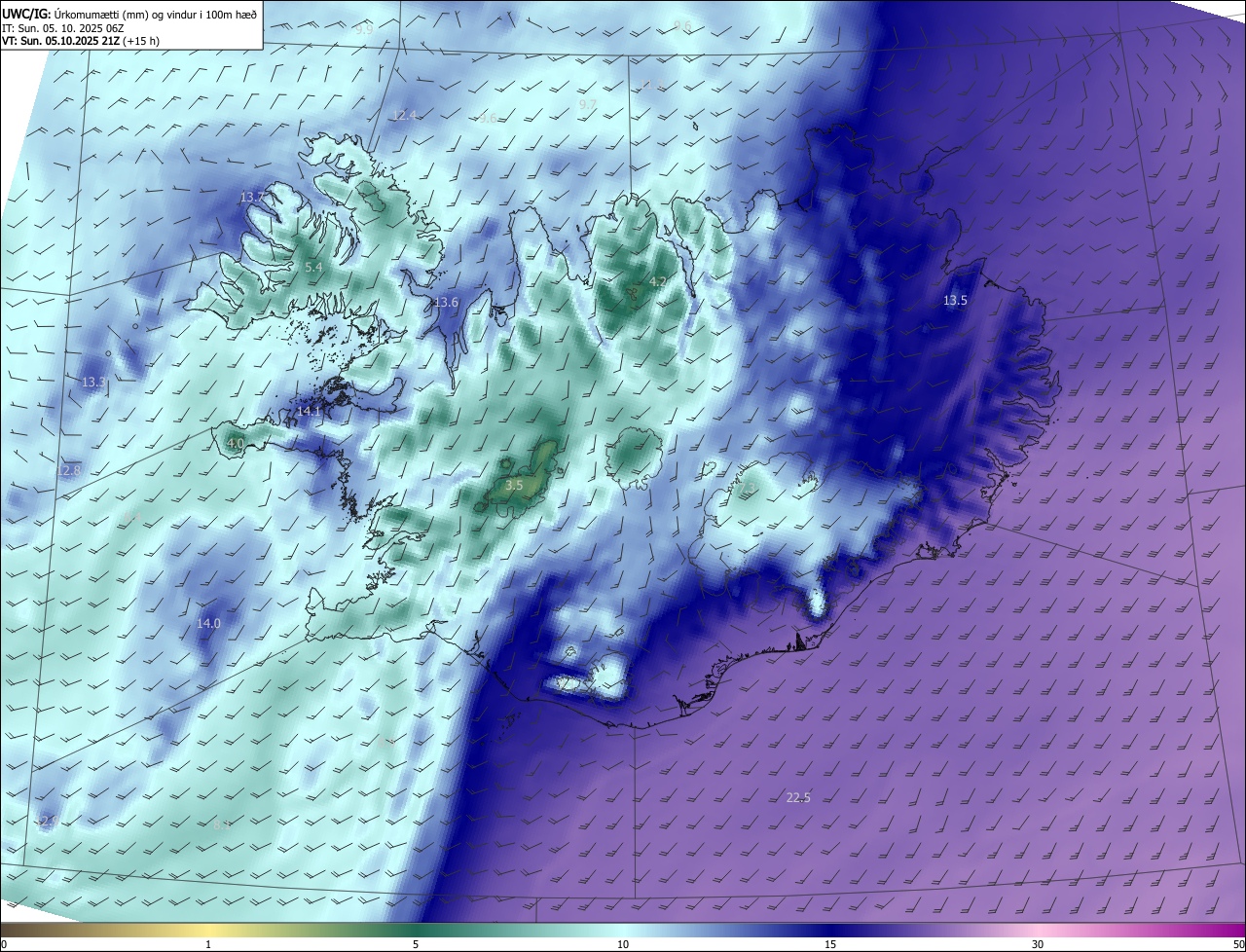1246x952 pixels.
Task: Select the 13.7 value label
Action: point(252,198)
